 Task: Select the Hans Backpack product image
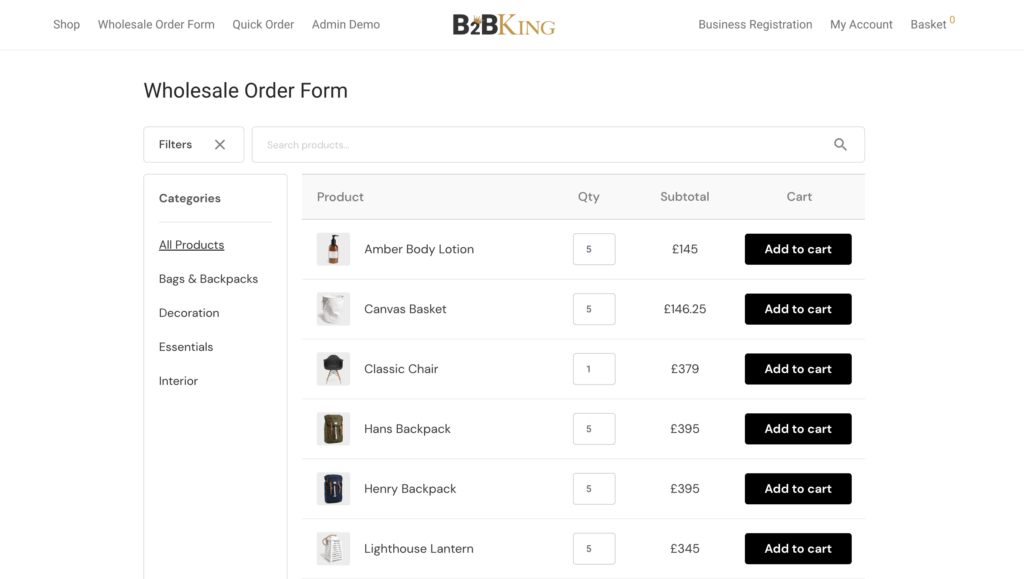333,429
